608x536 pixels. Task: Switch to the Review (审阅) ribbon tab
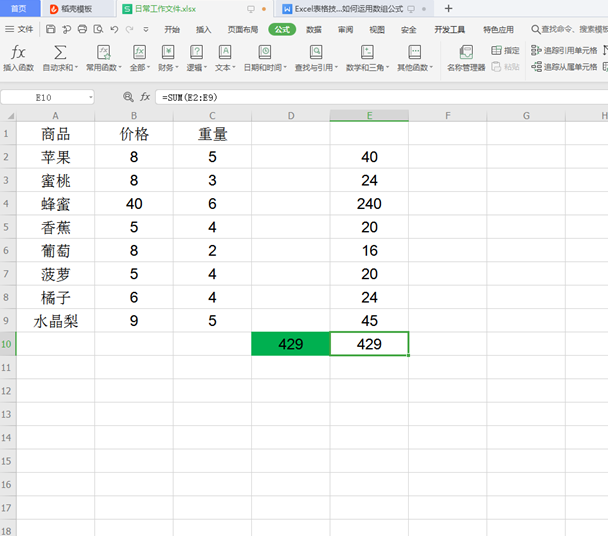point(345,29)
